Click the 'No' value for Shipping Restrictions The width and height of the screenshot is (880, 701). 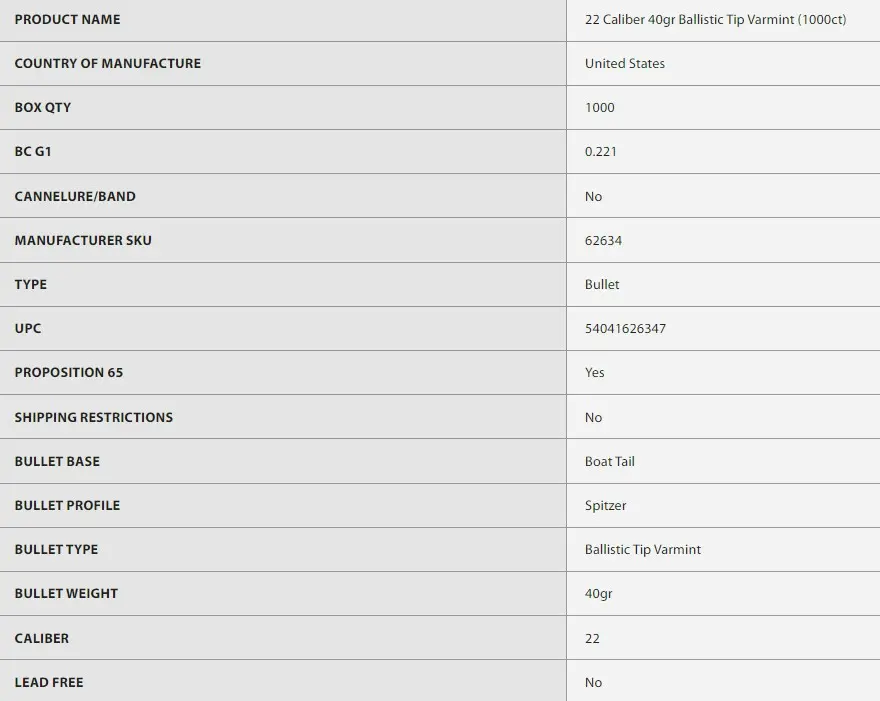tap(594, 418)
